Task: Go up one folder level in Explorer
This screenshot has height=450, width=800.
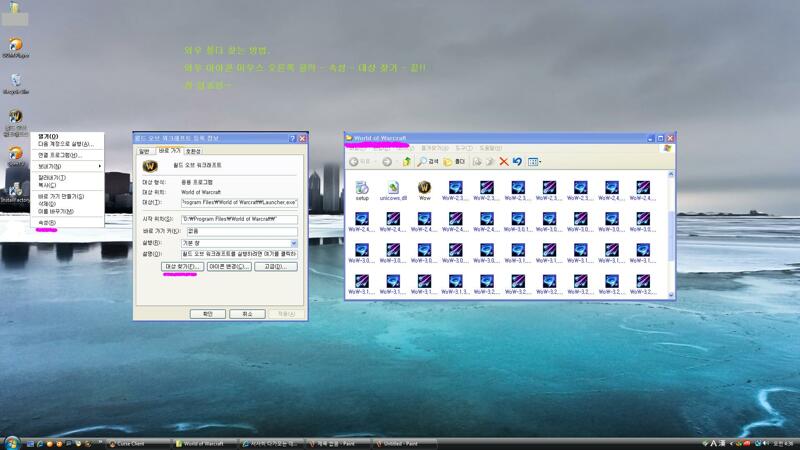Action: tap(407, 162)
